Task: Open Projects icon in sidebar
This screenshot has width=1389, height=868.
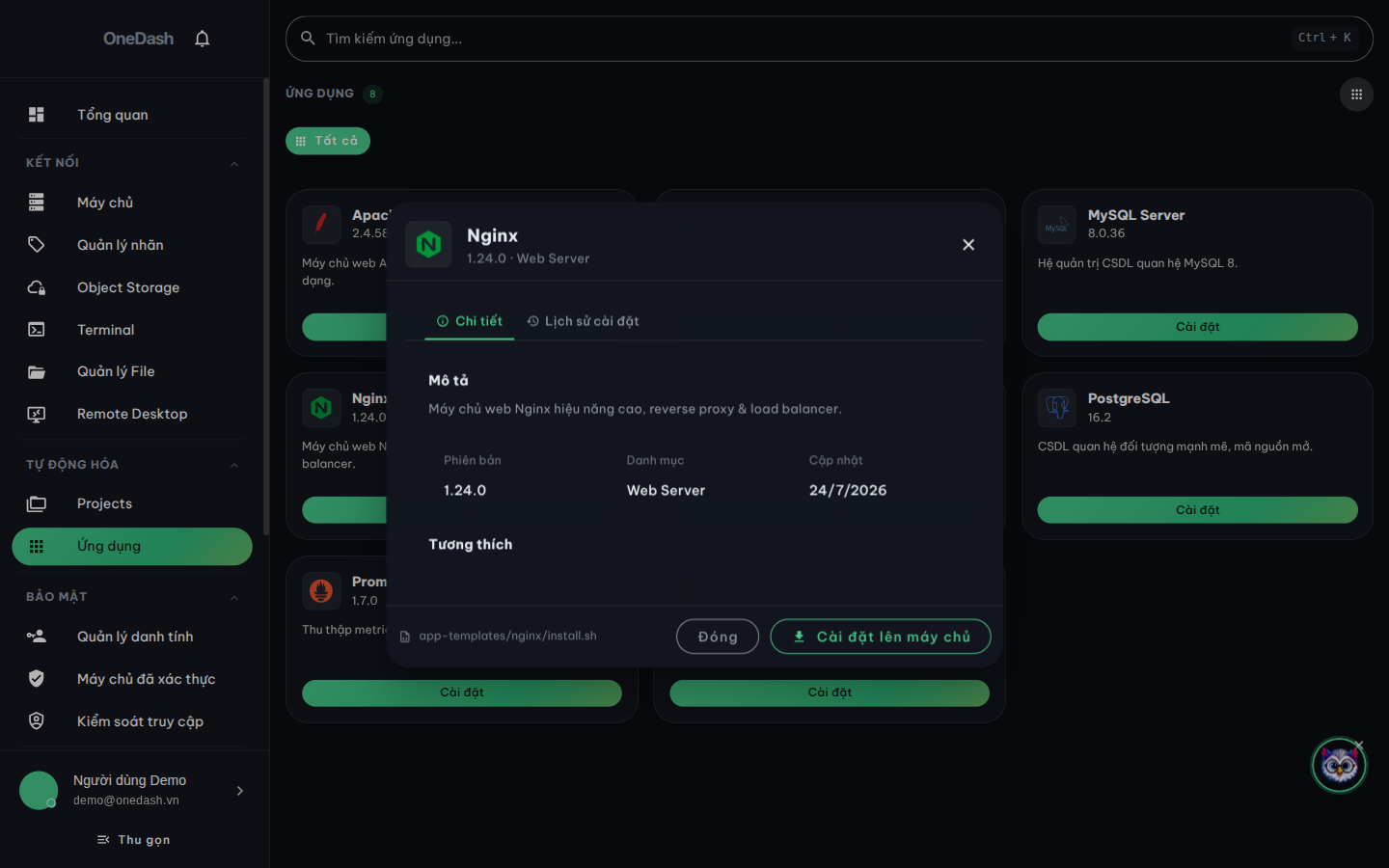Action: [x=37, y=503]
